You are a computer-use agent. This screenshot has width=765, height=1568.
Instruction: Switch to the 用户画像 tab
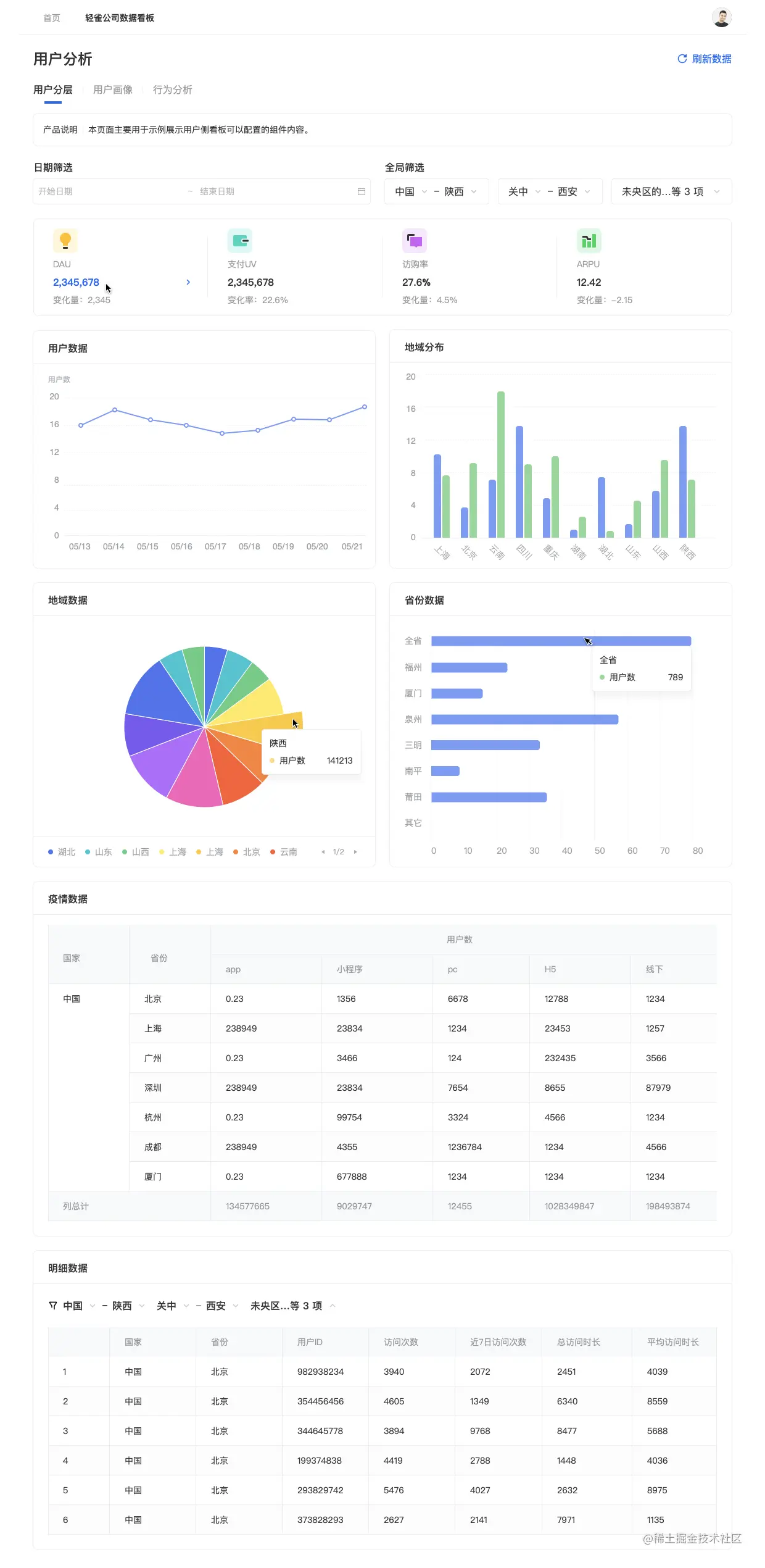click(113, 90)
